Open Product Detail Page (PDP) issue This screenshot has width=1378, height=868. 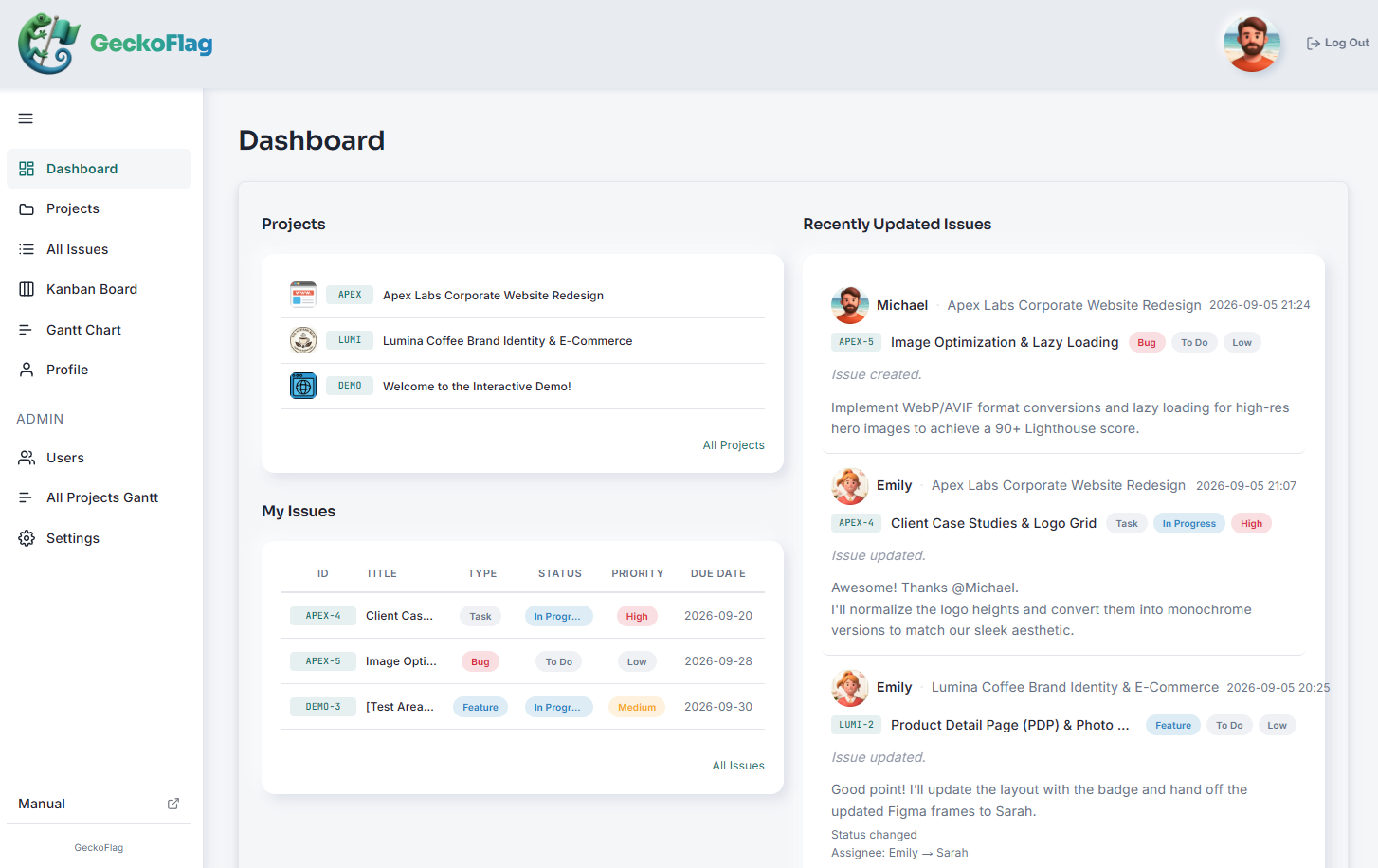(x=1010, y=725)
